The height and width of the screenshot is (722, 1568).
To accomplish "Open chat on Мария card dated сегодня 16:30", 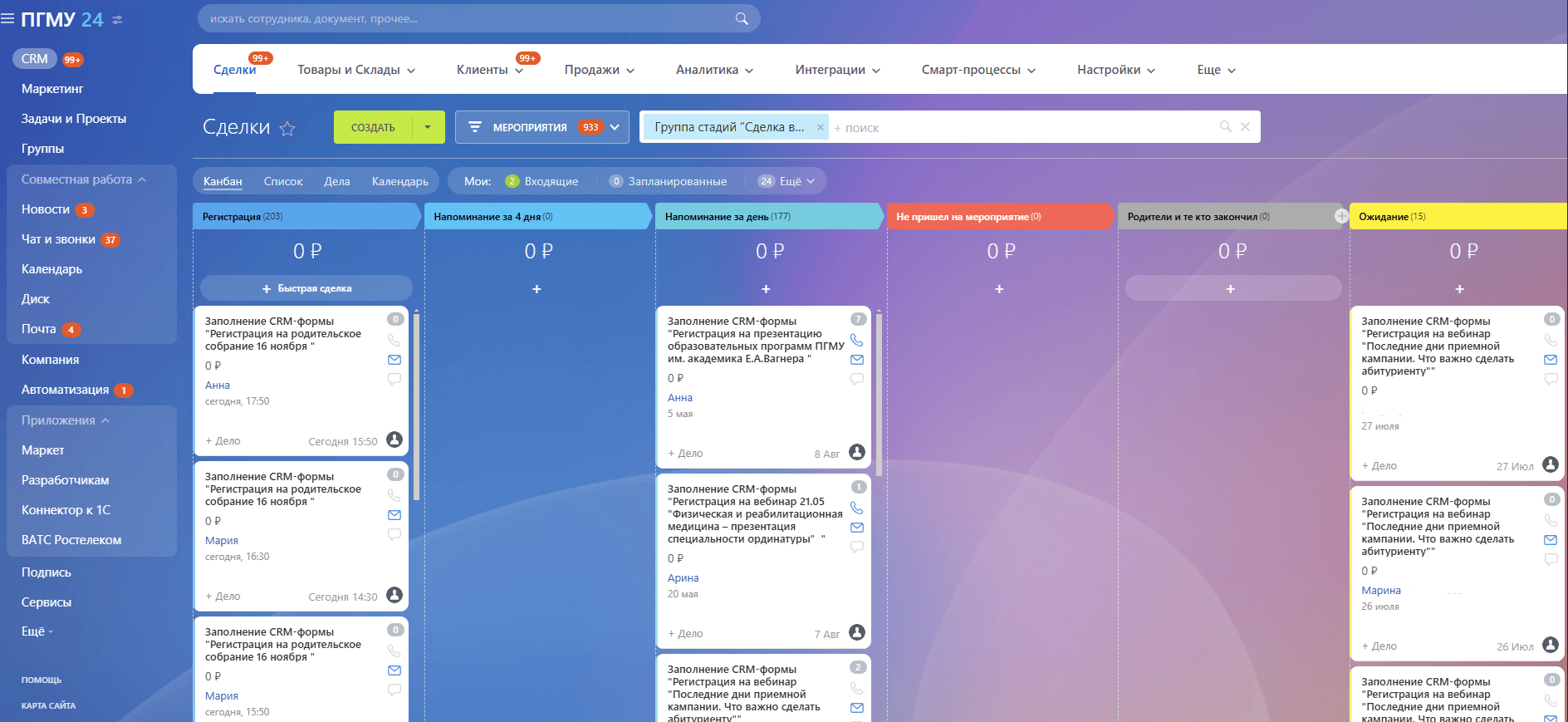I will tap(394, 534).
